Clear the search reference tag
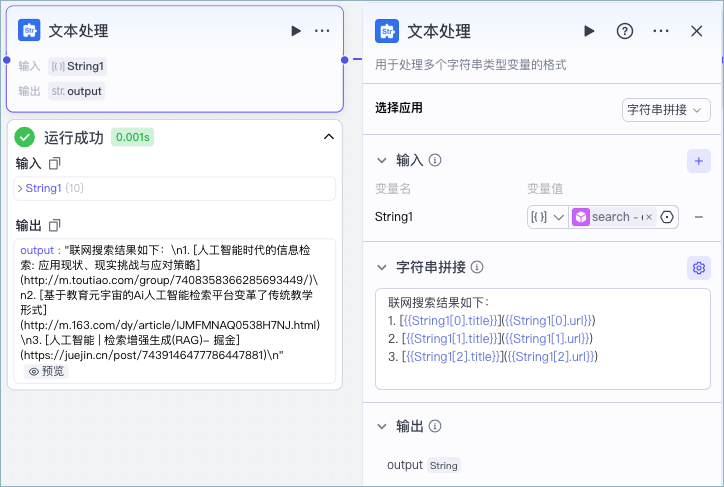The height and width of the screenshot is (487, 724). [649, 217]
